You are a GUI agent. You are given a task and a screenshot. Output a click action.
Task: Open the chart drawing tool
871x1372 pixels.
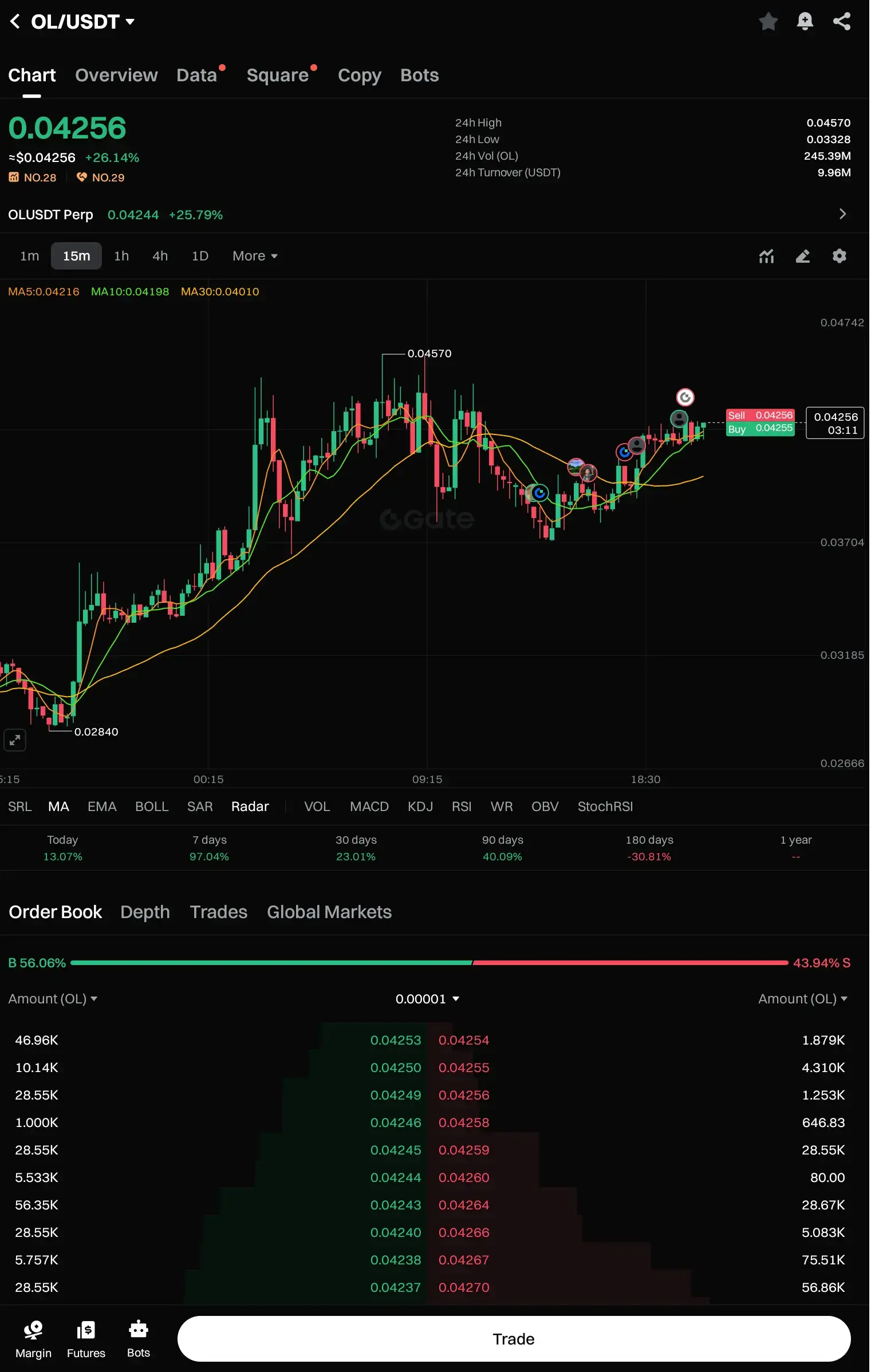pyautogui.click(x=803, y=256)
